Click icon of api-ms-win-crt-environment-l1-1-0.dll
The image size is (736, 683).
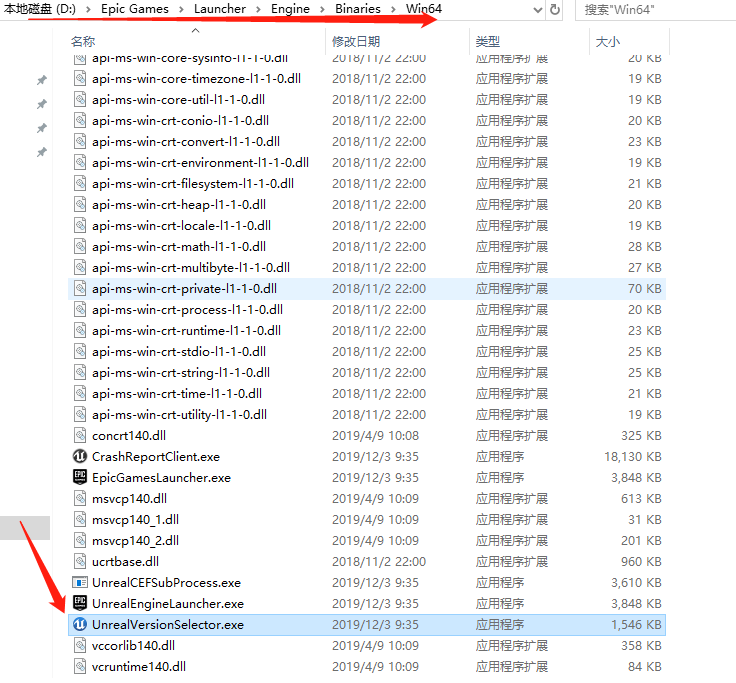coord(80,162)
